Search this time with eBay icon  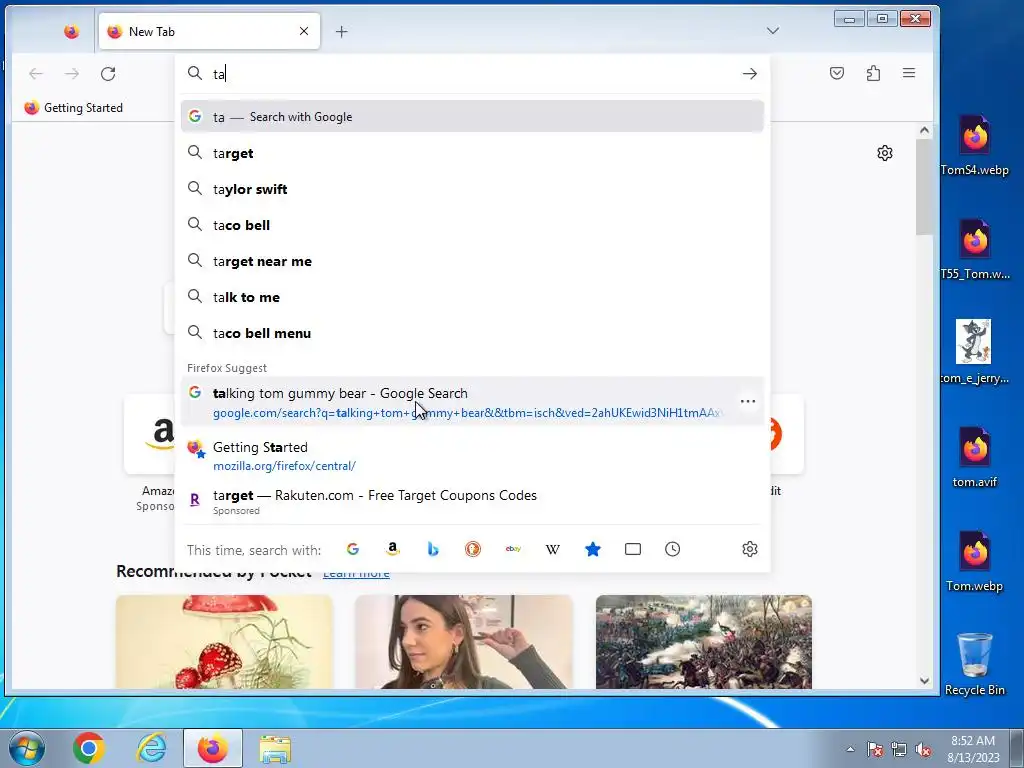513,549
